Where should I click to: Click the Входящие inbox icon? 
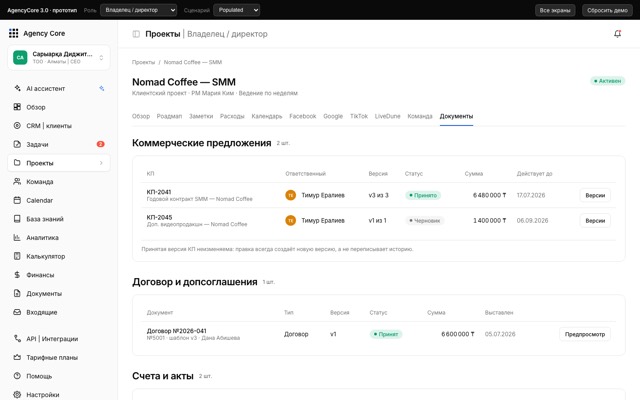[x=17, y=312]
